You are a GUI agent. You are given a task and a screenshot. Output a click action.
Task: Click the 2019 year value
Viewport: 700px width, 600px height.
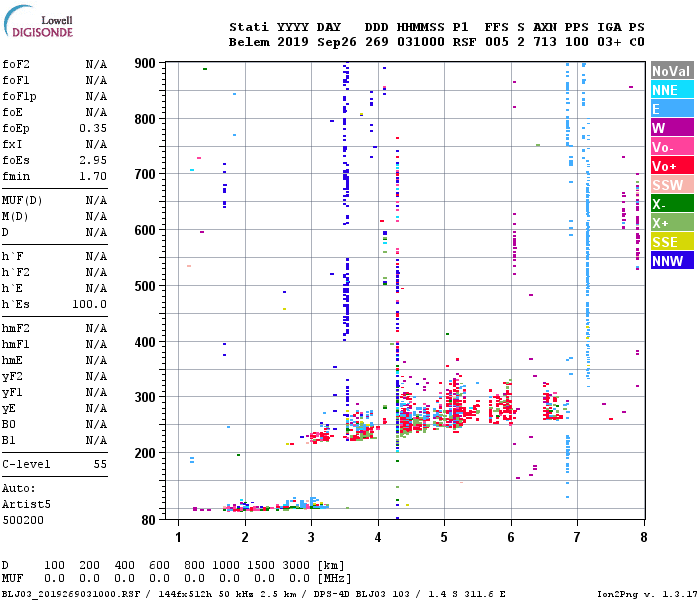293,42
